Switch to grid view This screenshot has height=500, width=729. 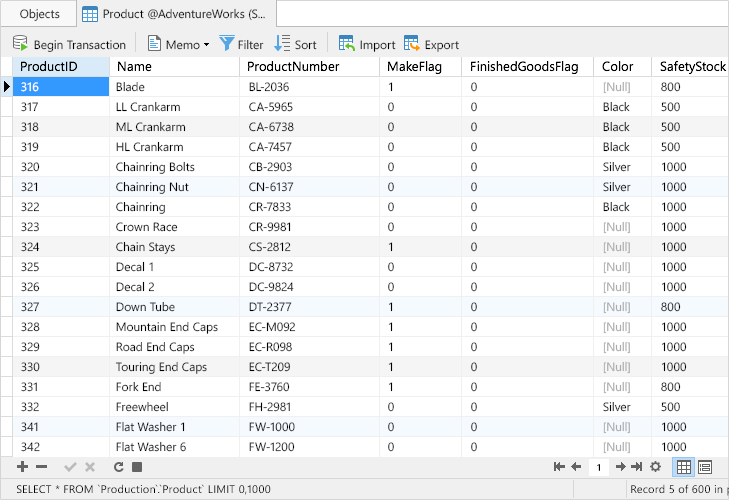(684, 467)
